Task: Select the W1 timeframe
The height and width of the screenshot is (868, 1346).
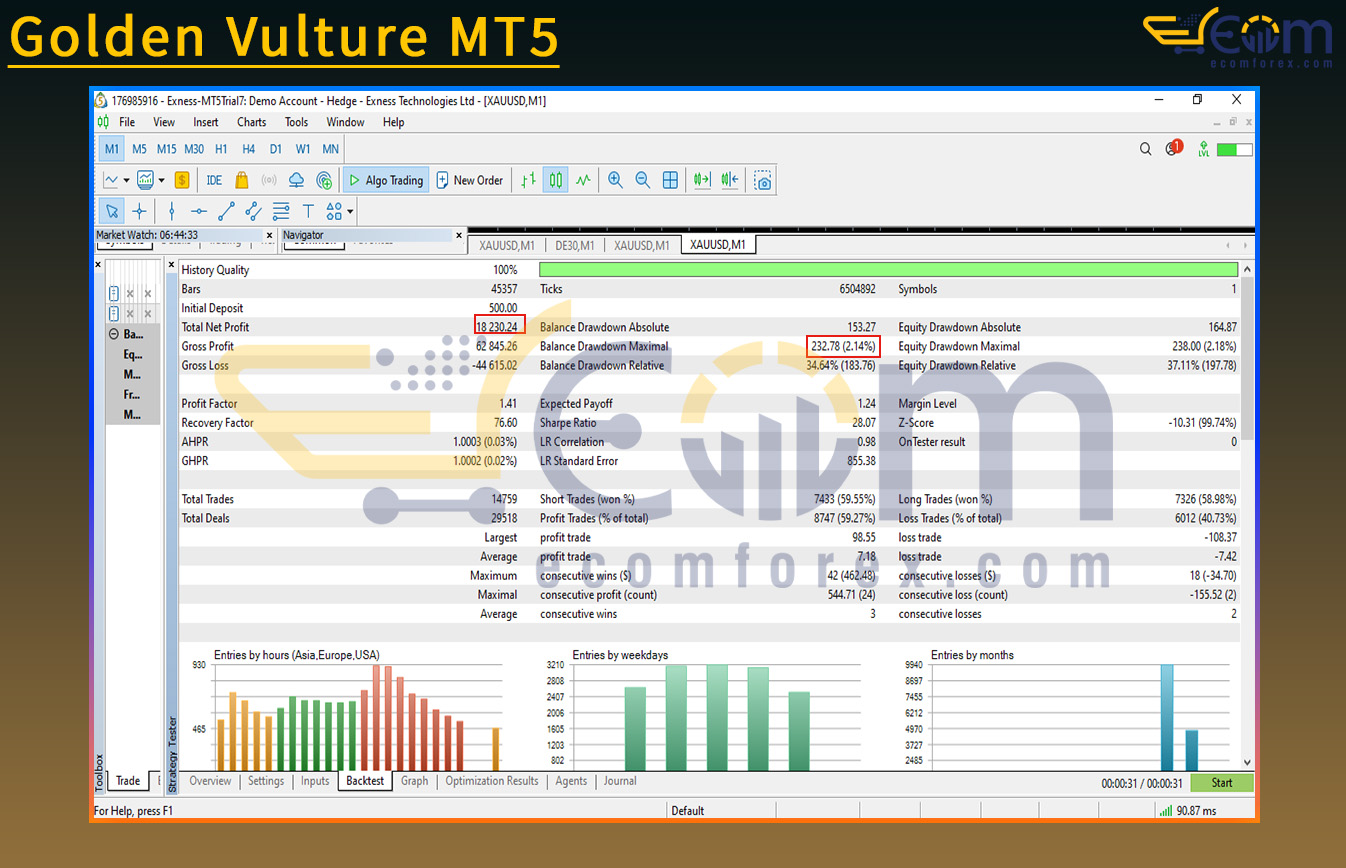Action: coord(303,149)
